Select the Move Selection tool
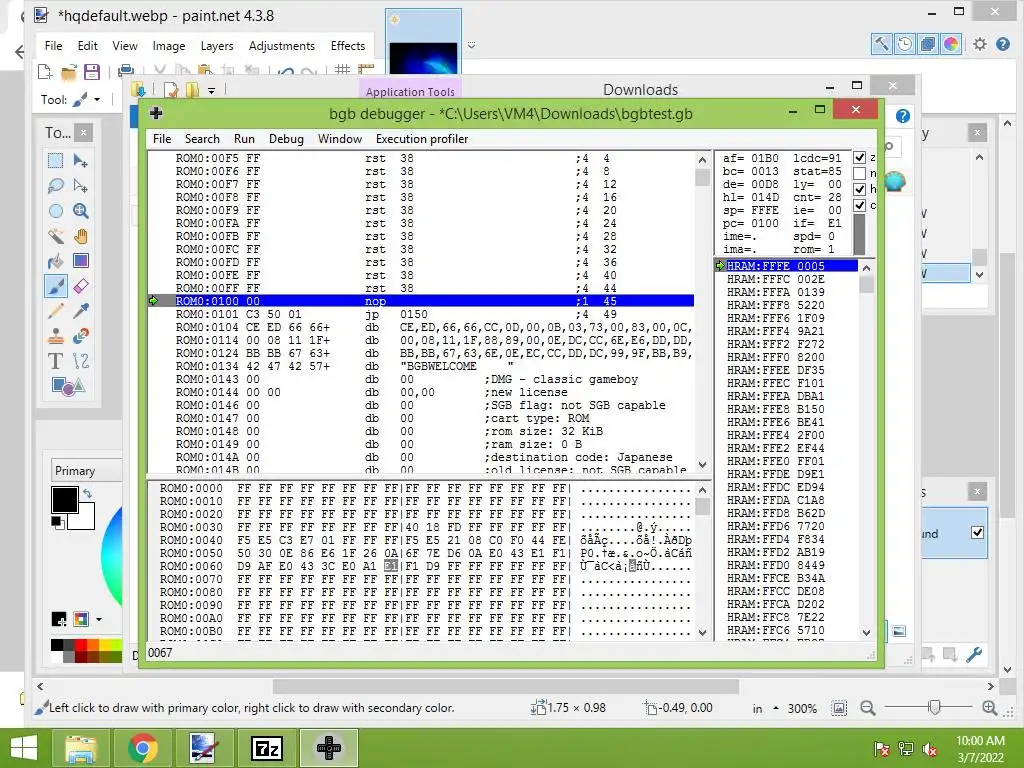 click(81, 185)
